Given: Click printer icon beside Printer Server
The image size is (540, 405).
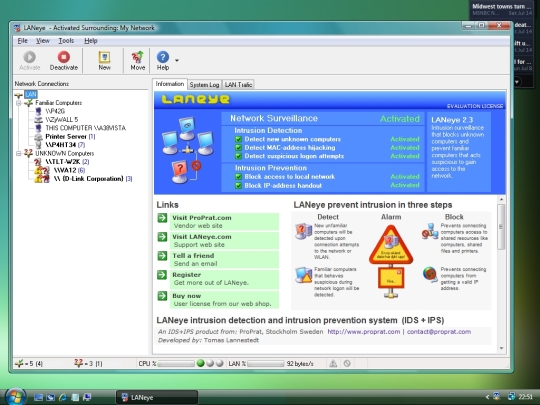Looking at the screenshot, I should 39,136.
